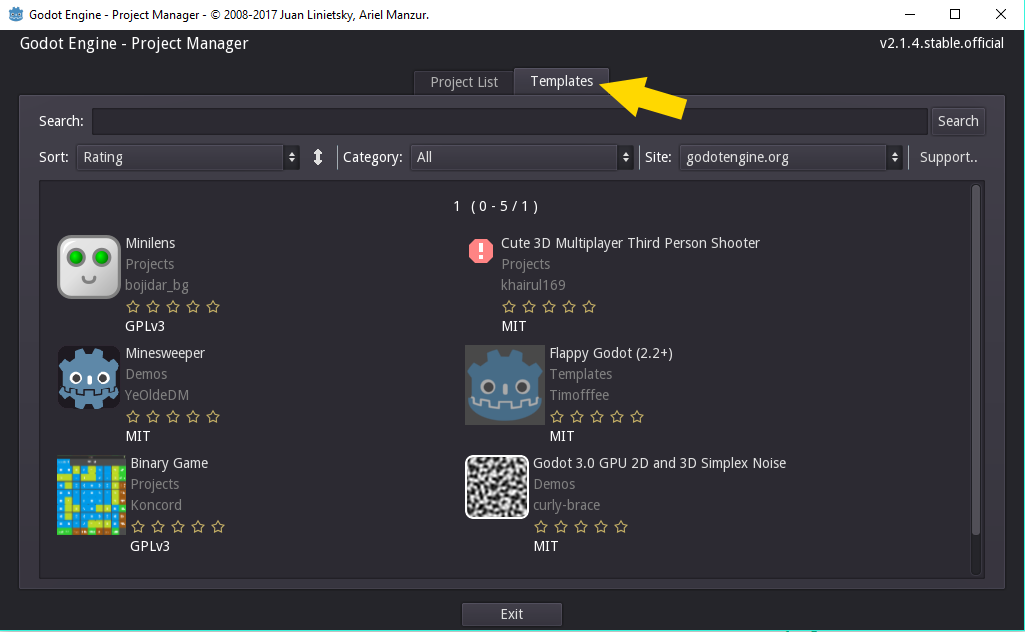Viewport: 1025px width, 632px height.
Task: Click the GPLv3 license text under Minilens
Action: pyautogui.click(x=145, y=326)
